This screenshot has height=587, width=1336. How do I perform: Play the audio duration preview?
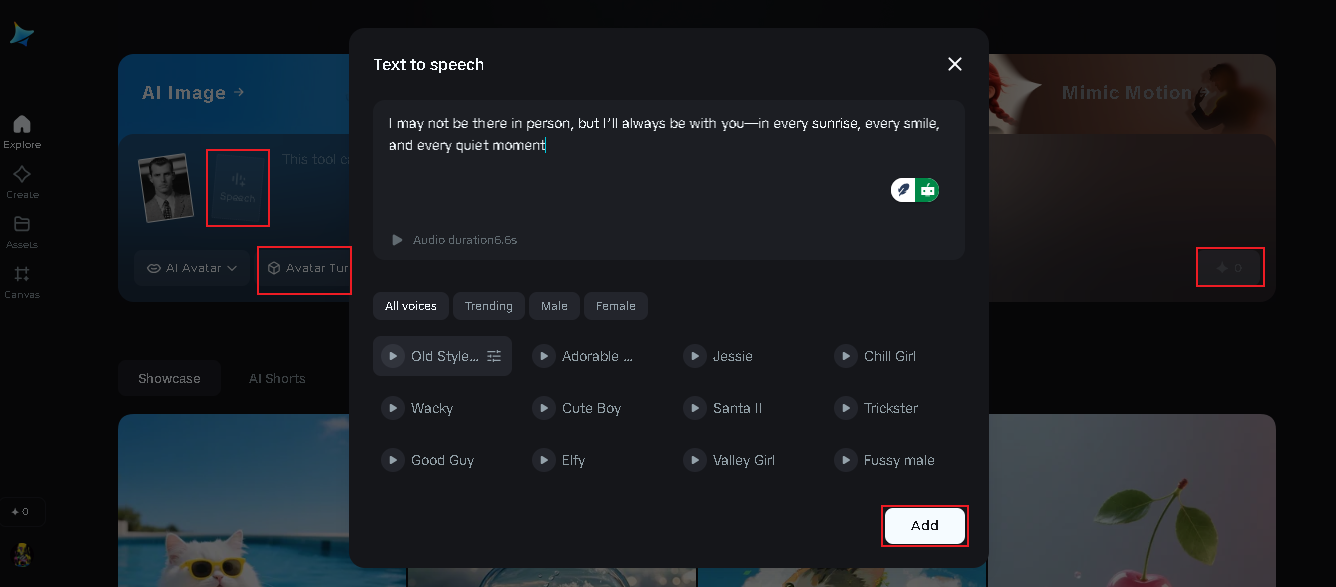coord(397,240)
